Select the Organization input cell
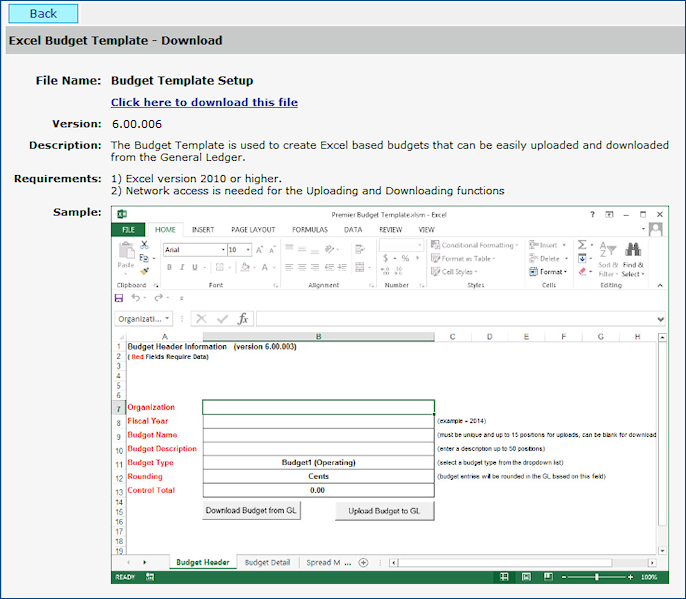 [318, 407]
